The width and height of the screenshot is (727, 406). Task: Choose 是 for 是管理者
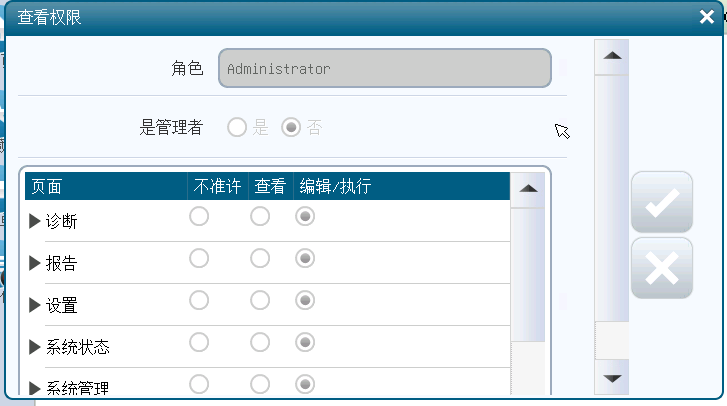point(237,127)
